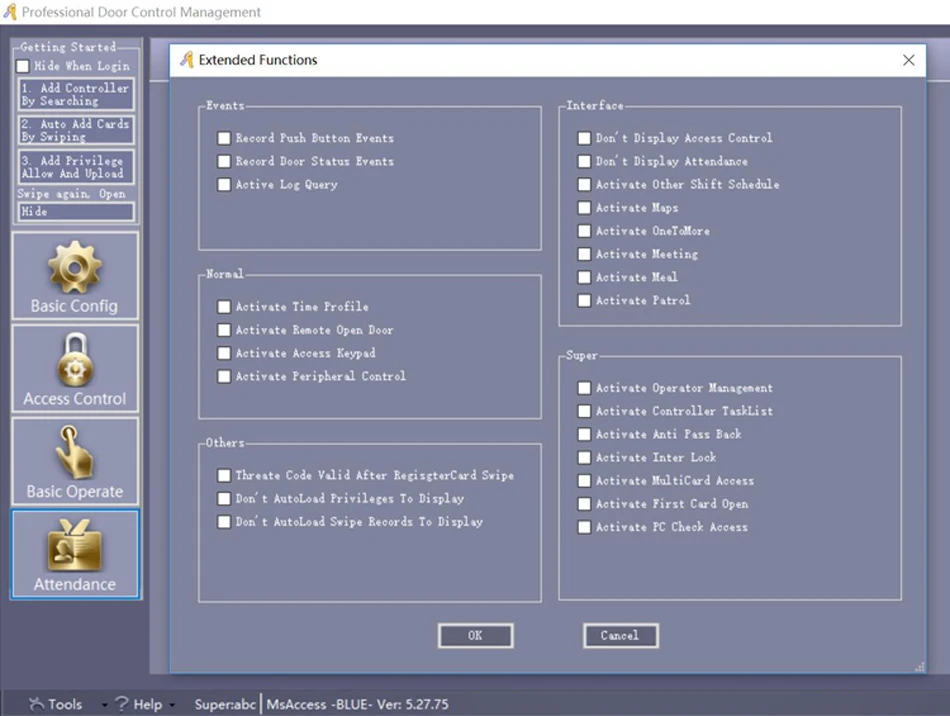Open Access Control padlock icon
This screenshot has width=950, height=716.
point(75,360)
